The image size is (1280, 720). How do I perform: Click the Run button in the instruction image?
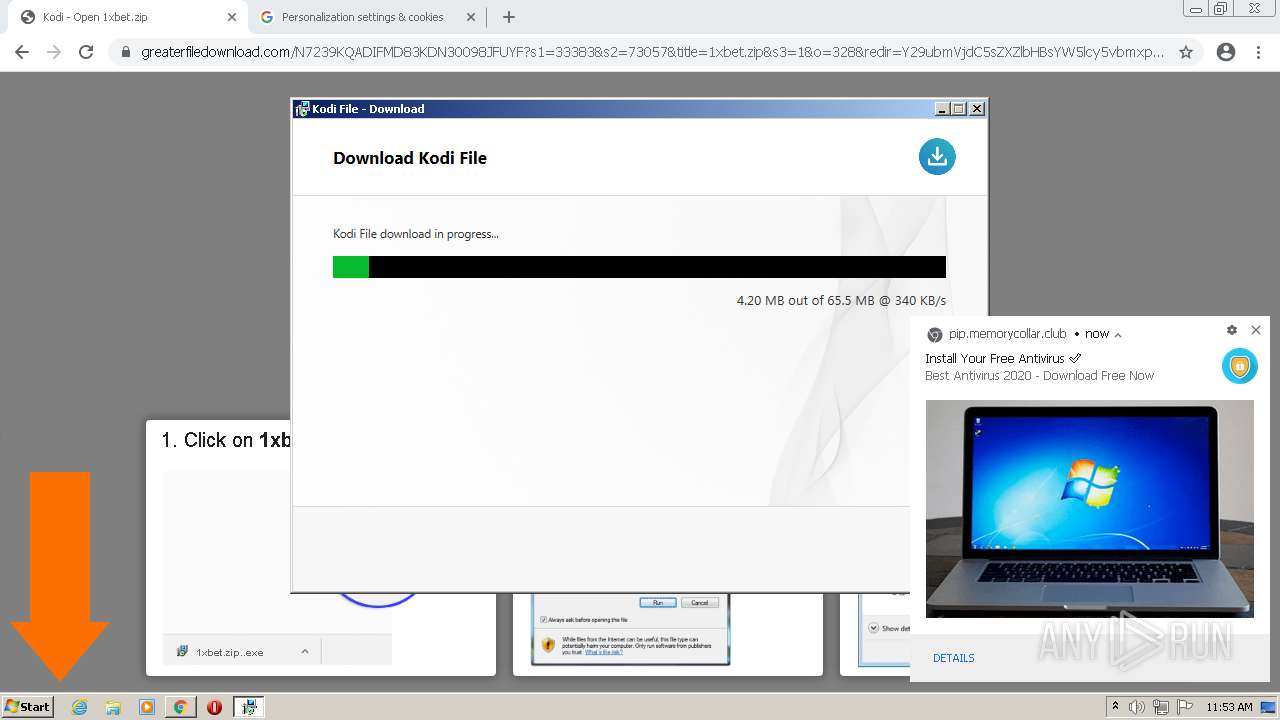[x=658, y=602]
